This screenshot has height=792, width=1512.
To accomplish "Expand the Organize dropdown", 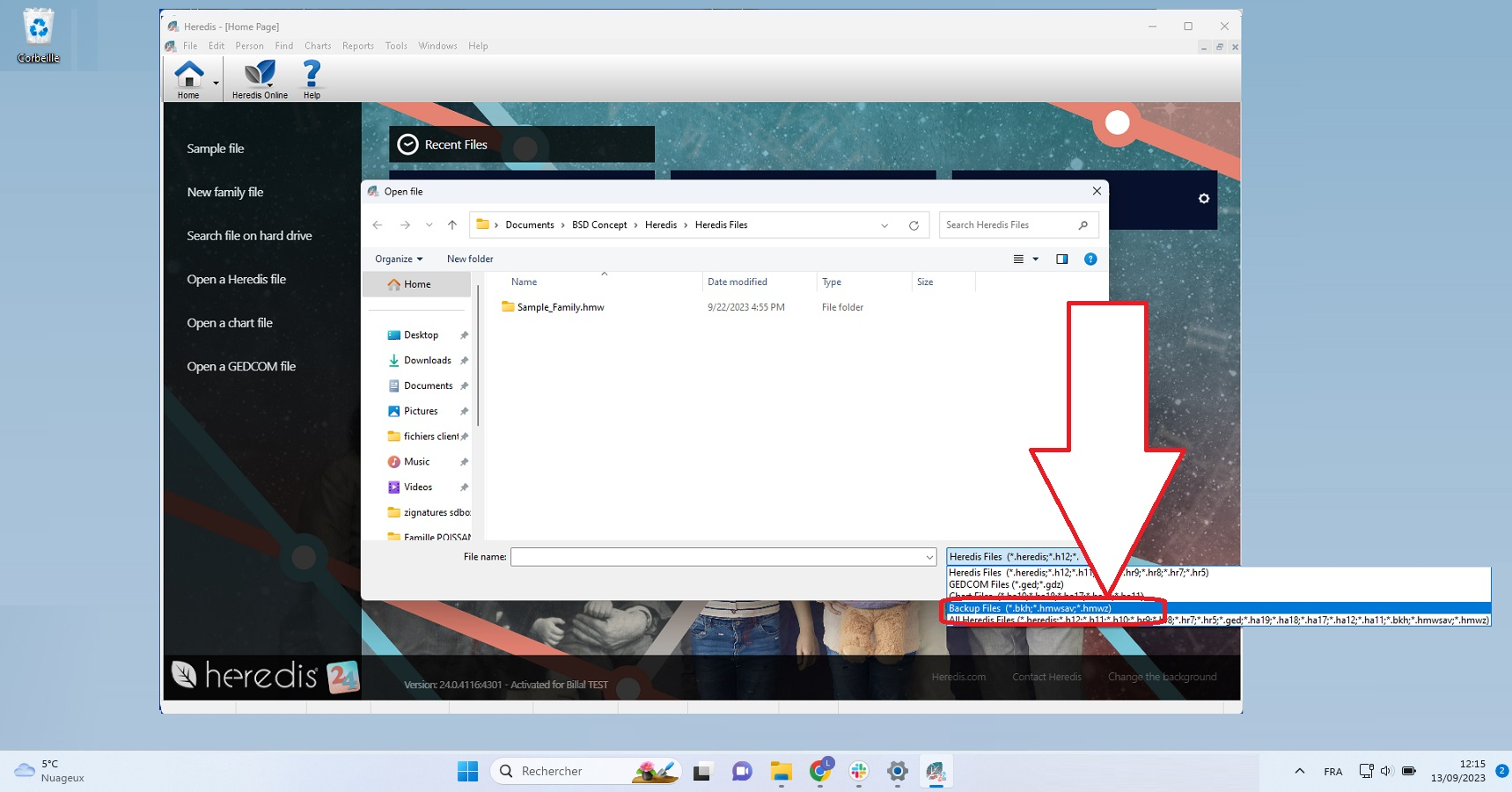I will [x=399, y=259].
